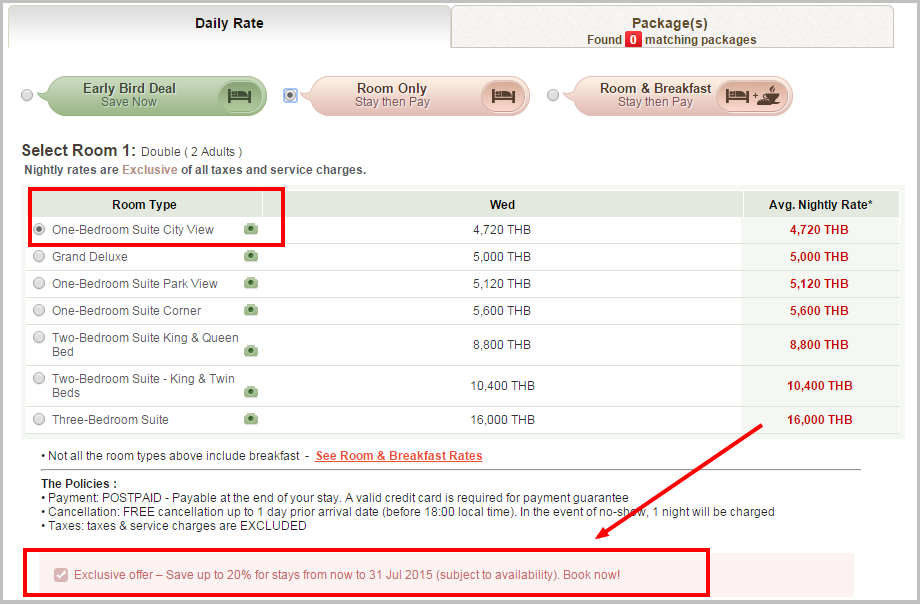This screenshot has width=920, height=605.
Task: Click The Policies heading
Action: pyautogui.click(x=79, y=484)
